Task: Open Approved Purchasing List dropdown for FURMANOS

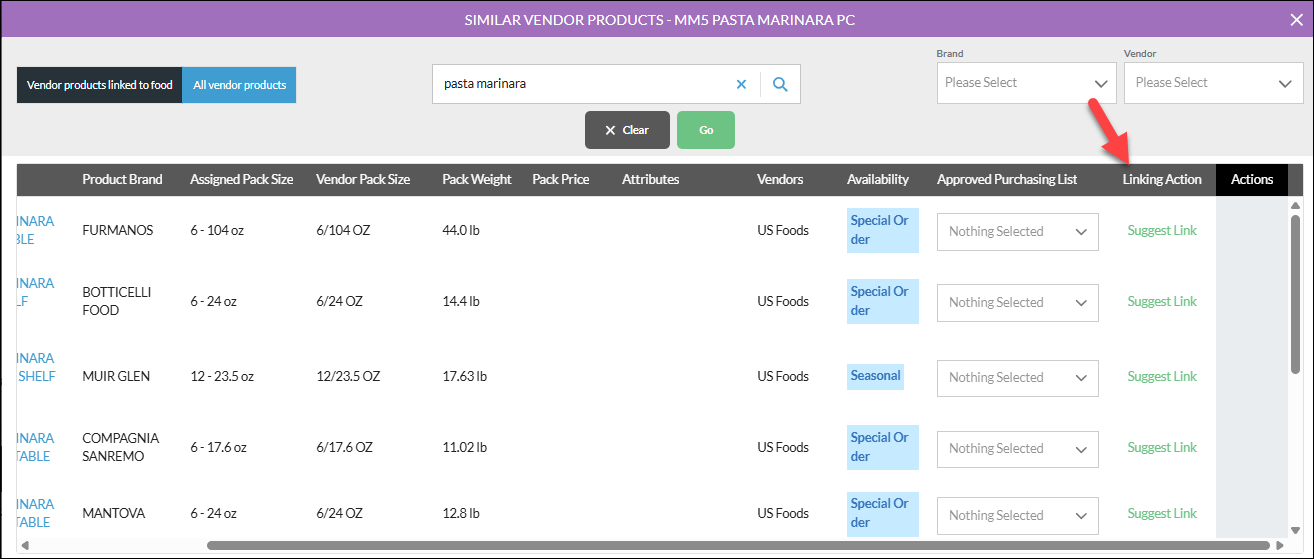Action: tap(1017, 231)
